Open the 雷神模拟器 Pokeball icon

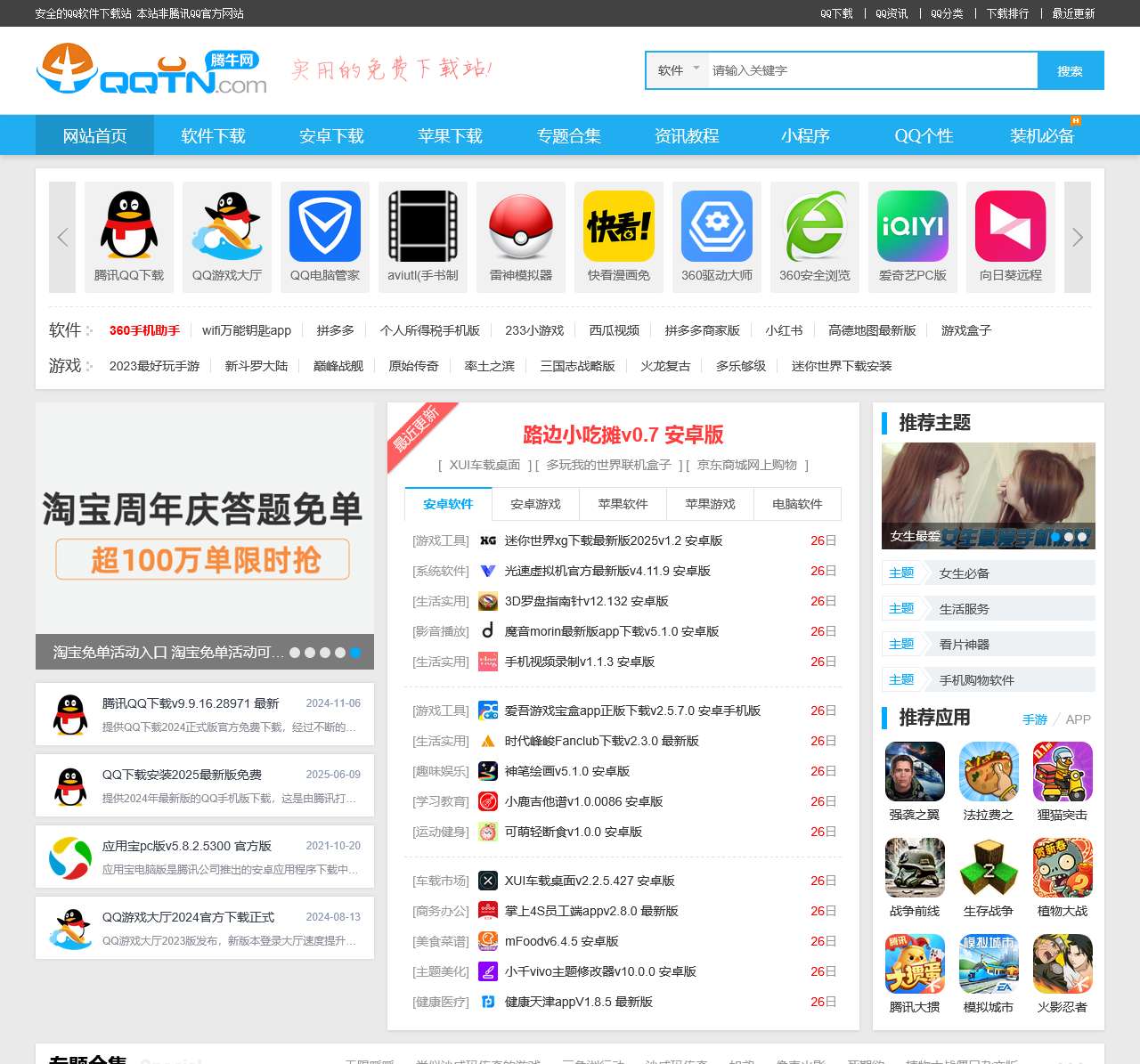[521, 226]
